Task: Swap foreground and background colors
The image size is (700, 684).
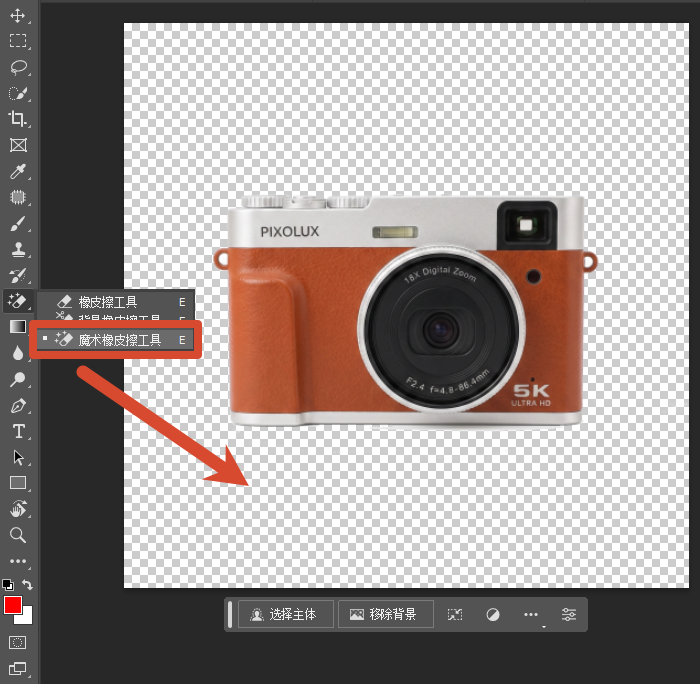Action: (27, 584)
